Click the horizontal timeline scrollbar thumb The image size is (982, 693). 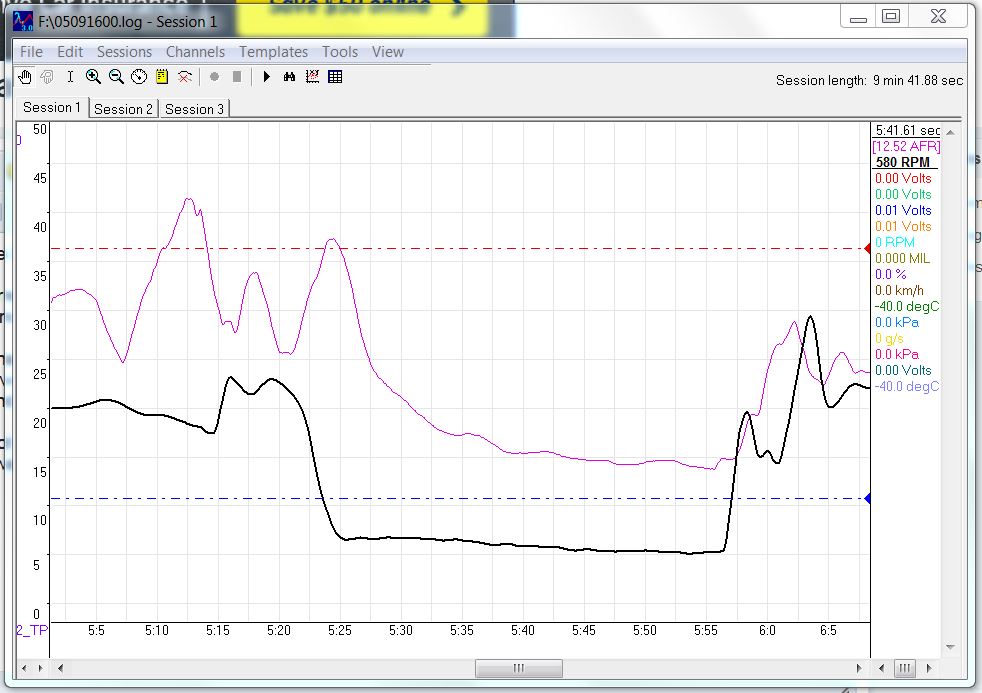coord(517,668)
